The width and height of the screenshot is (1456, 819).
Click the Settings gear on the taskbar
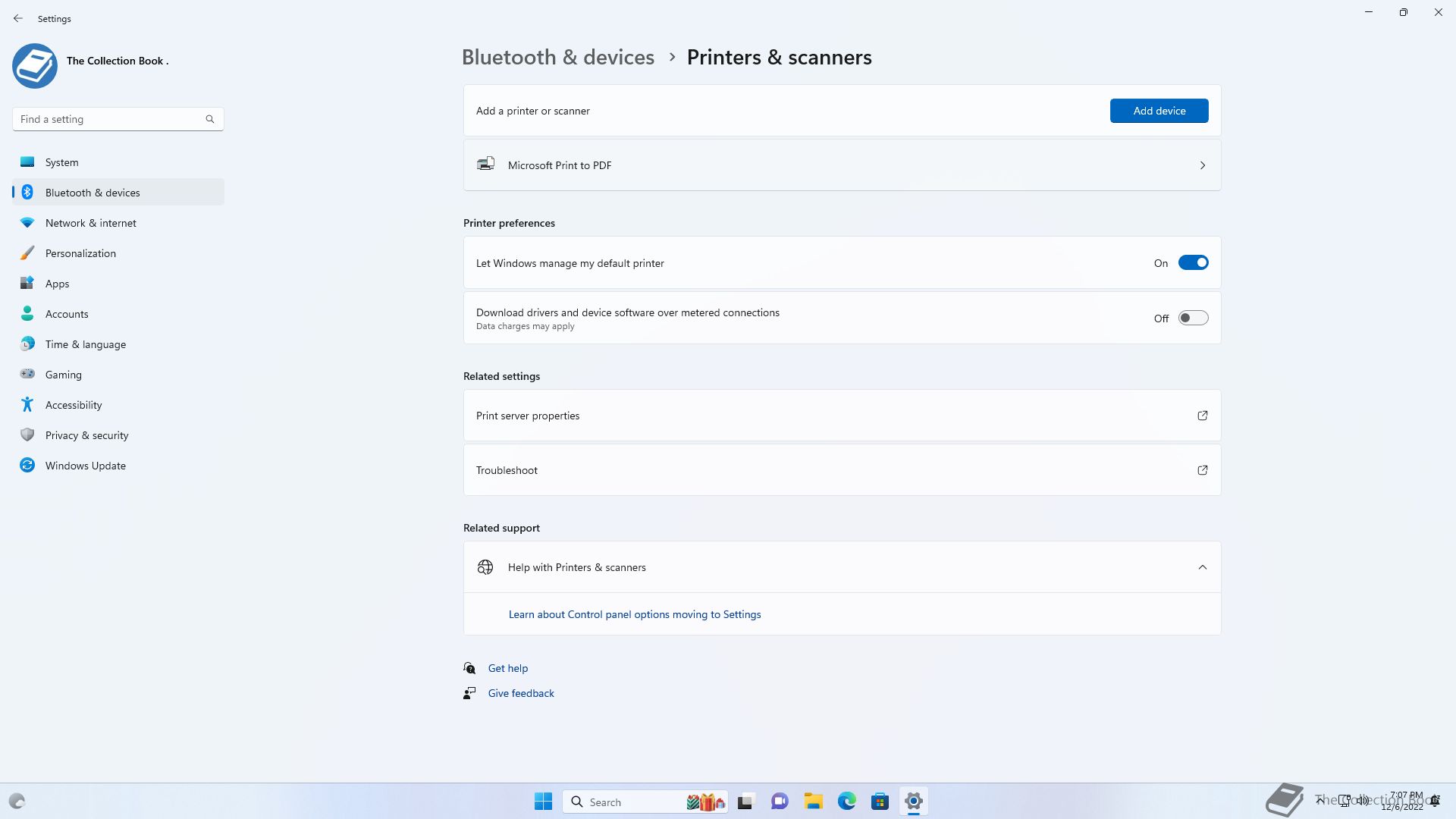pyautogui.click(x=914, y=802)
